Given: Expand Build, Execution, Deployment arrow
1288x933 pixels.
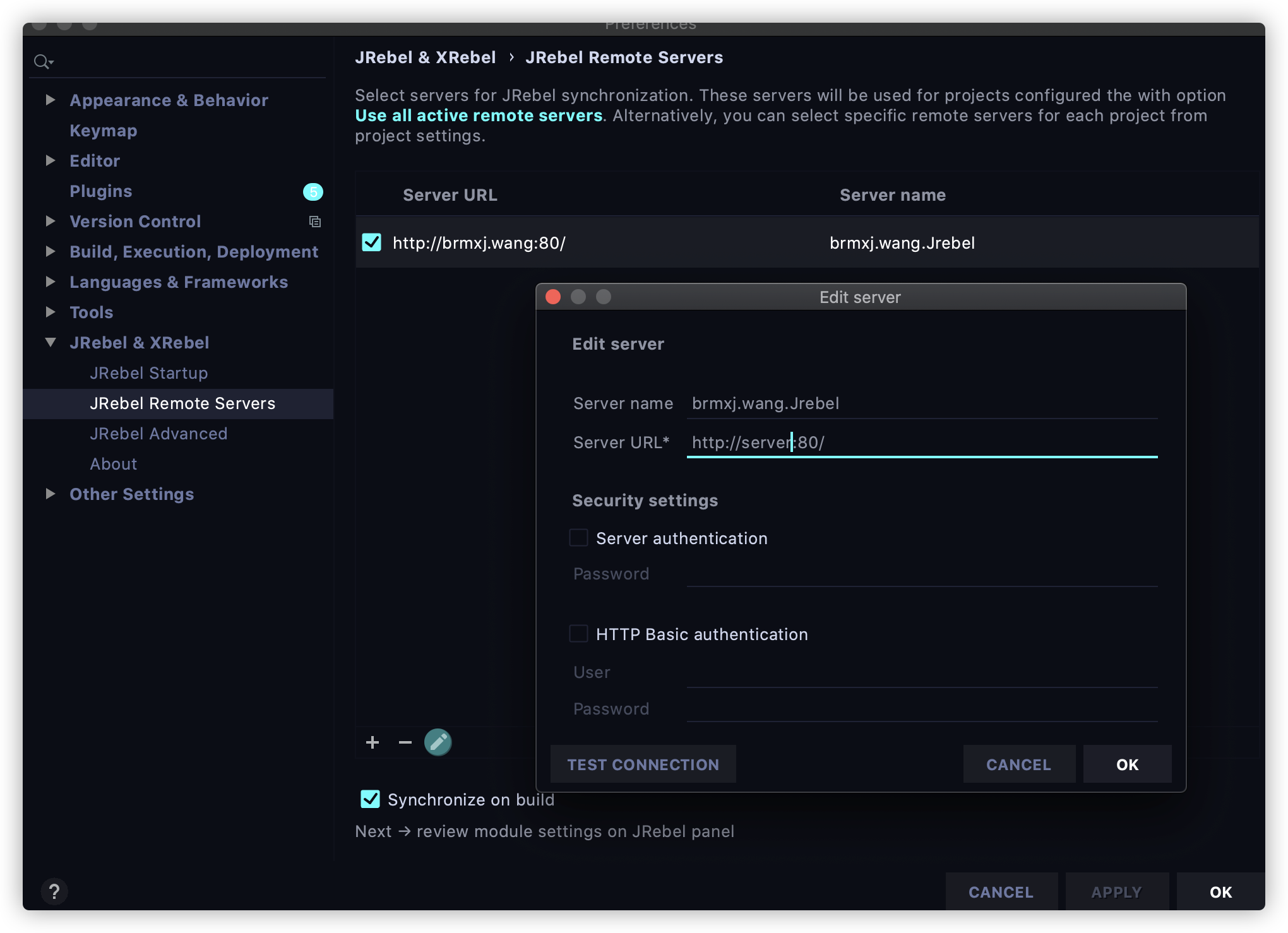Looking at the screenshot, I should click(x=51, y=251).
